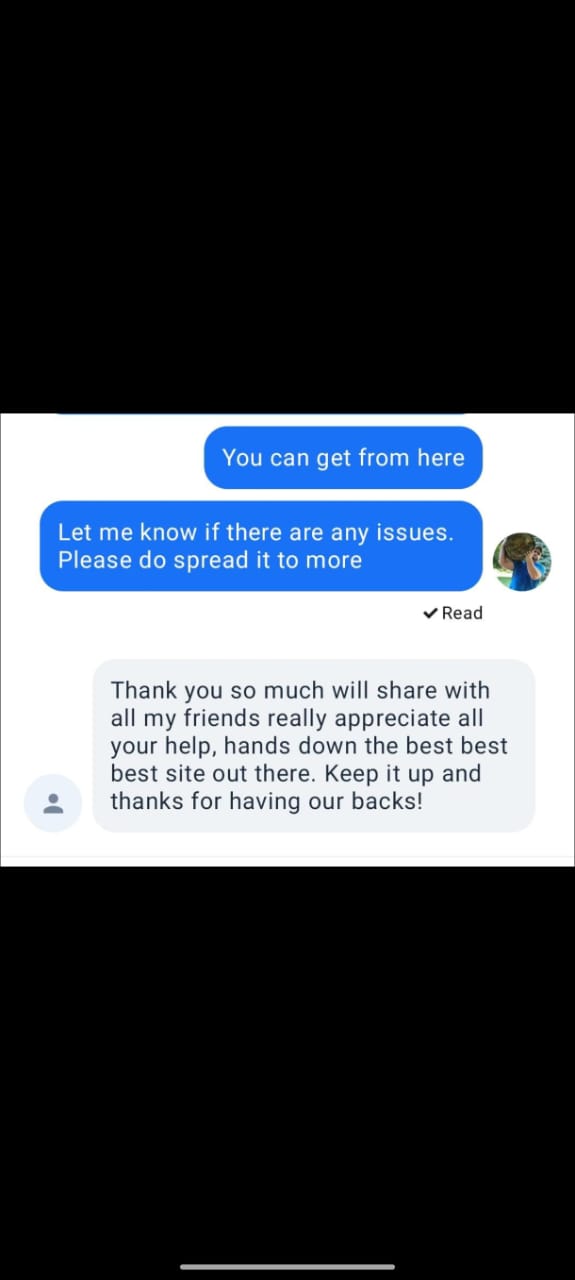This screenshot has height=1280, width=575.
Task: Click the word "here" in top bubble
Action: coord(441,458)
